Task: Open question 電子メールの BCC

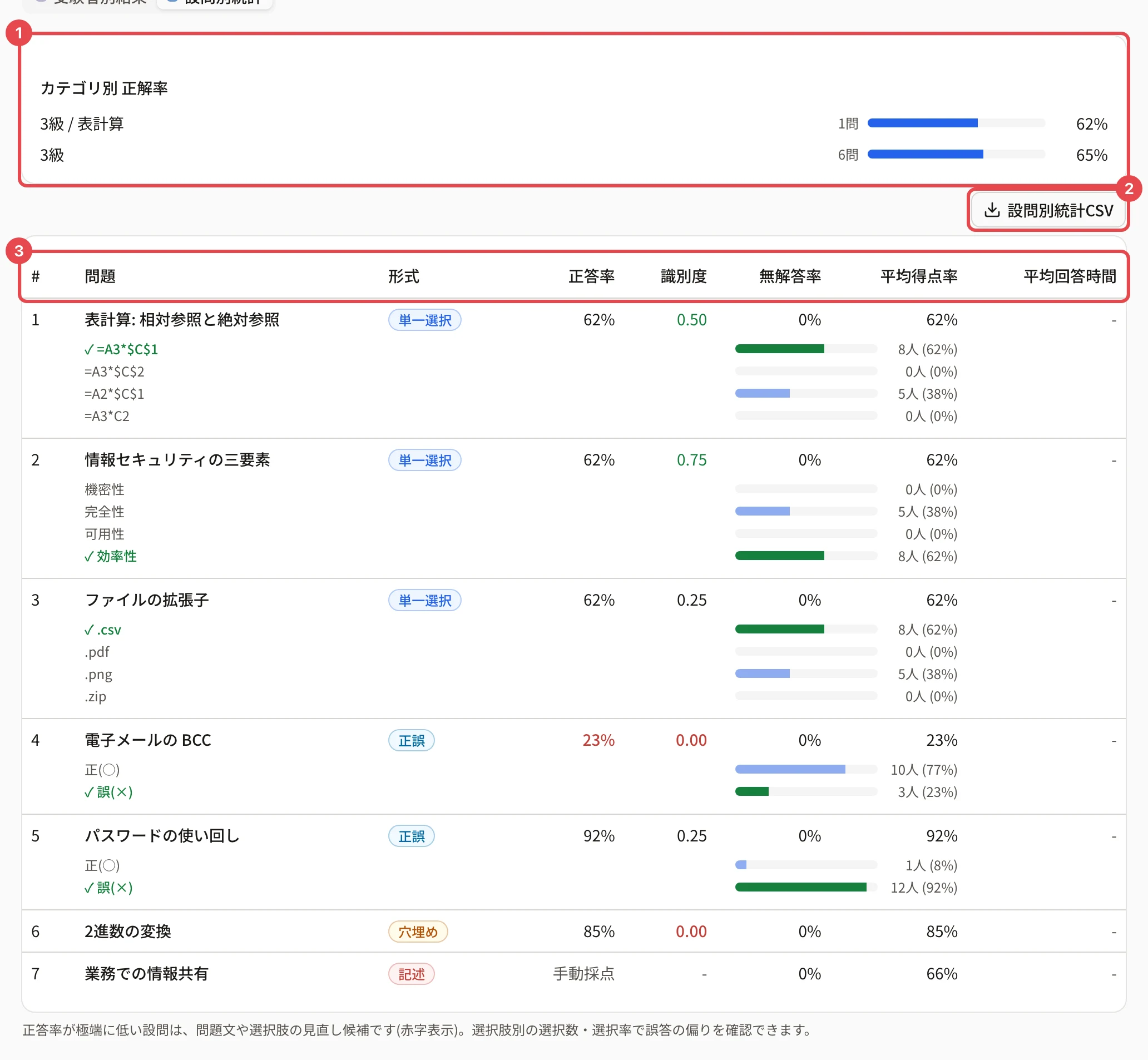Action: pos(147,740)
